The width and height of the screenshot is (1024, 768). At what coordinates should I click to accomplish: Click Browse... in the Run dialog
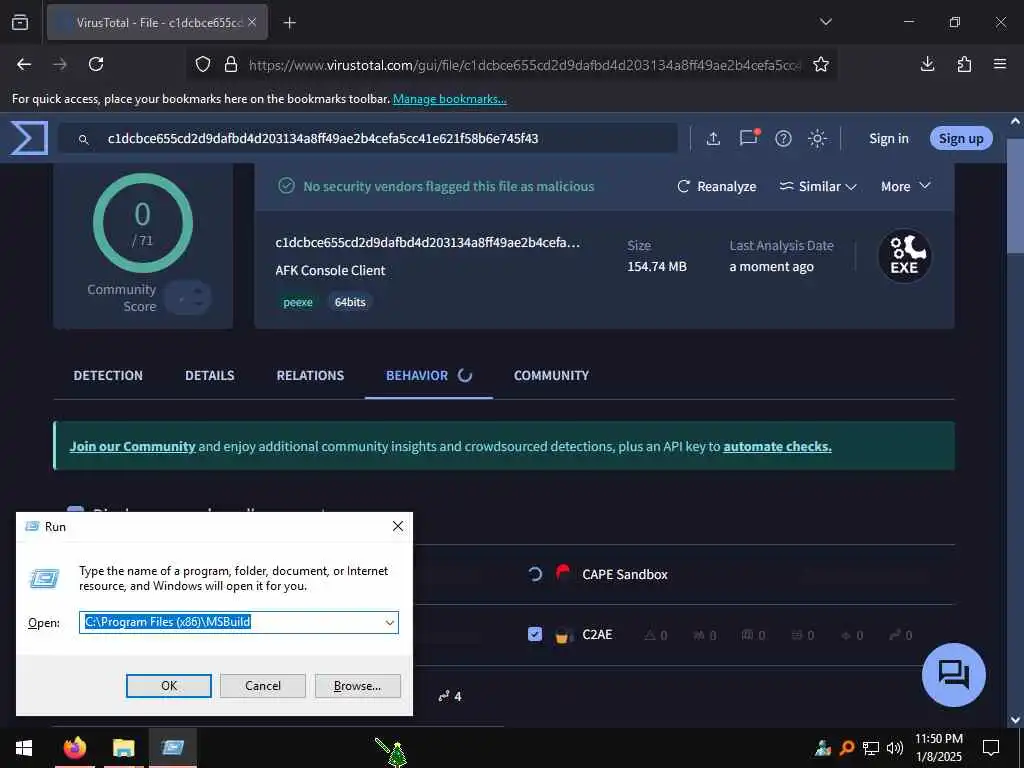[357, 685]
